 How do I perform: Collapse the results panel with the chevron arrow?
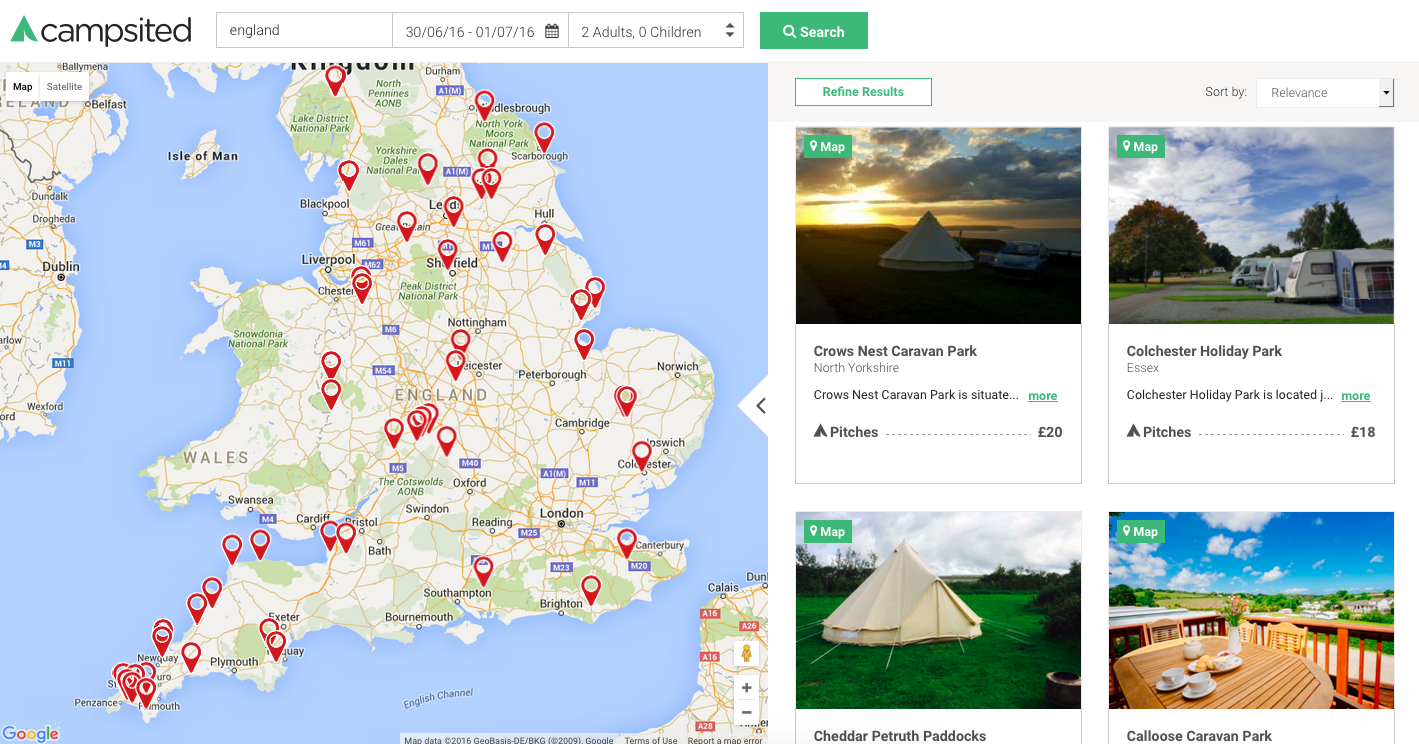pos(760,406)
